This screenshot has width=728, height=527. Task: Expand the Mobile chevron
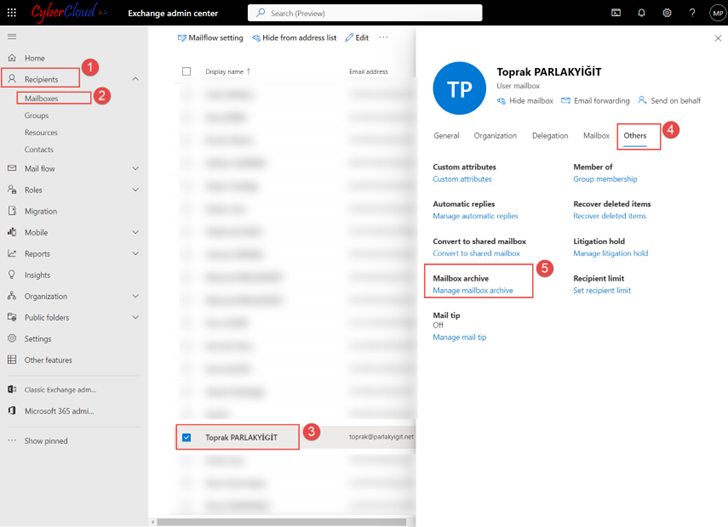tap(135, 232)
